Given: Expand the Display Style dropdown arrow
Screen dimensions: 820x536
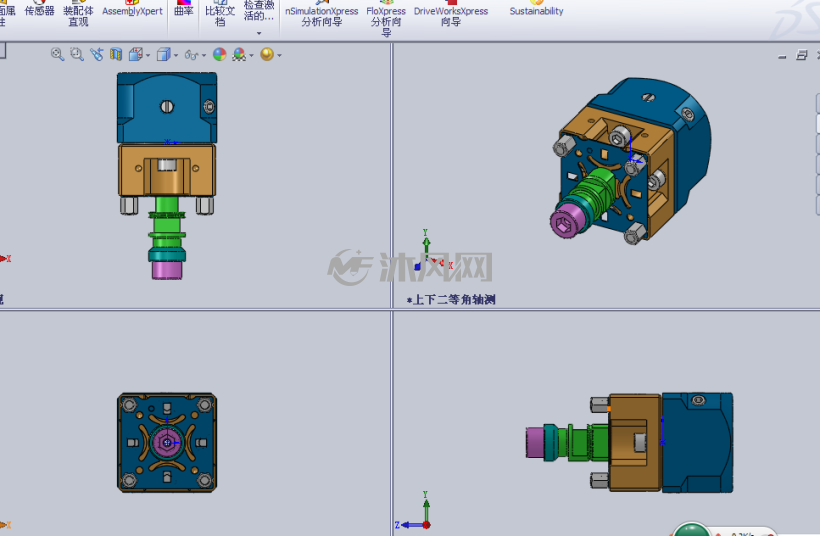Looking at the screenshot, I should [176, 55].
